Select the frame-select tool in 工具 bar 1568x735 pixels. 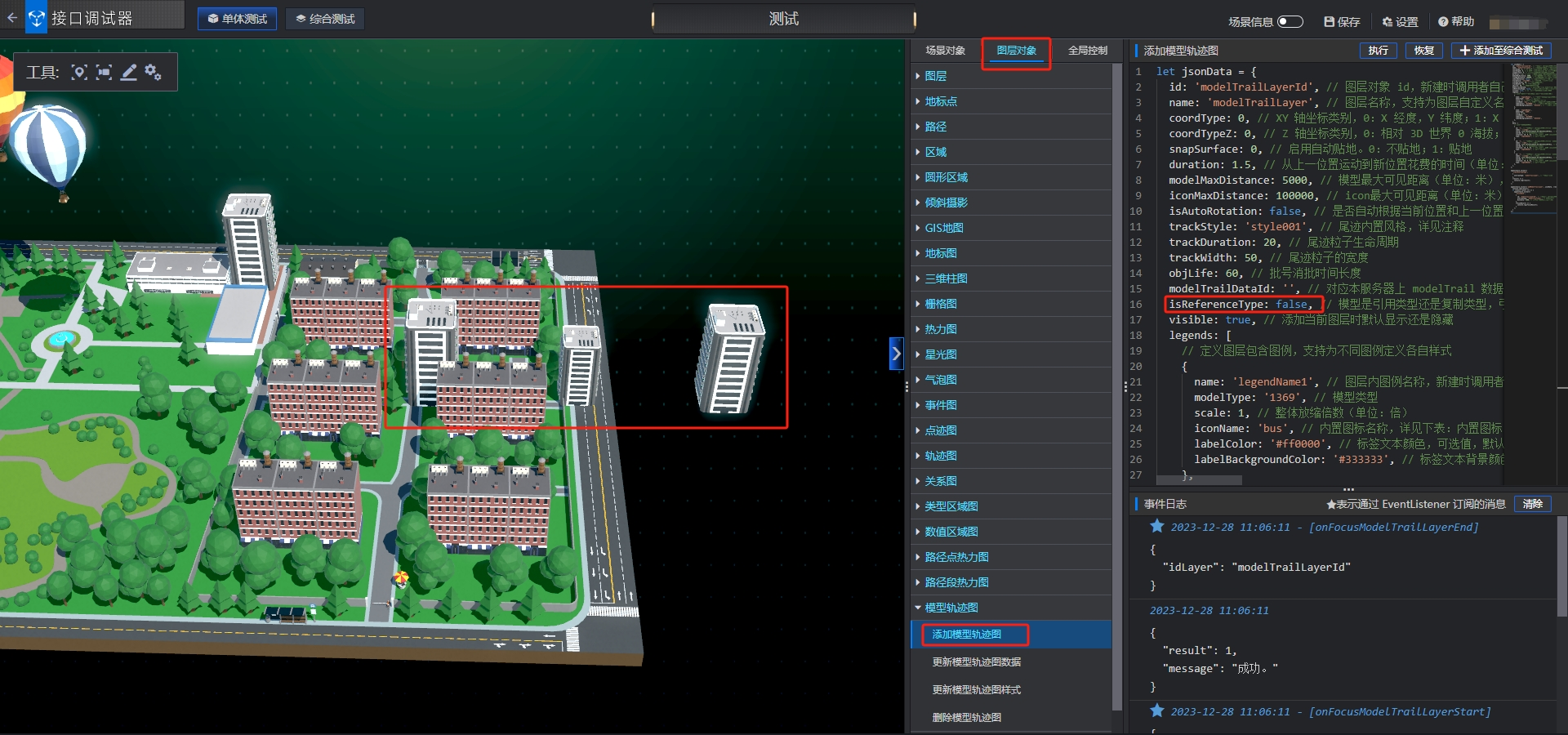(104, 72)
